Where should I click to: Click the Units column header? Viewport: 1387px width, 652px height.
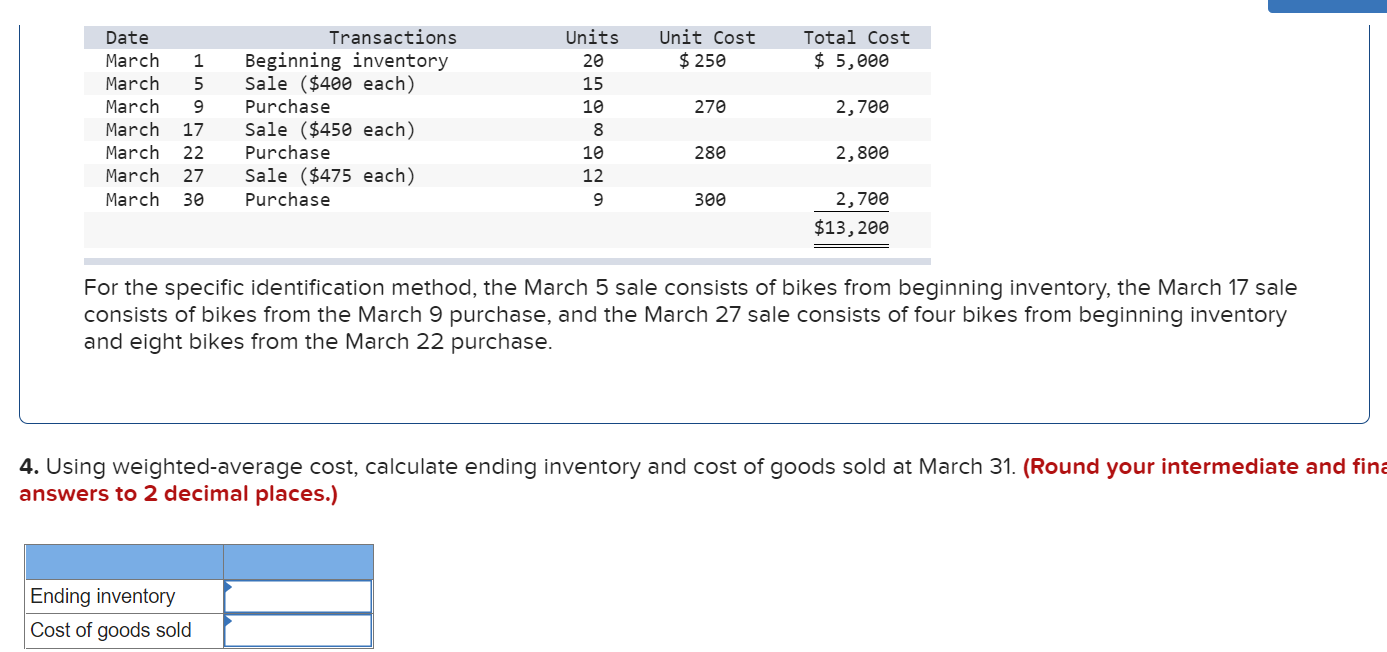[591, 37]
